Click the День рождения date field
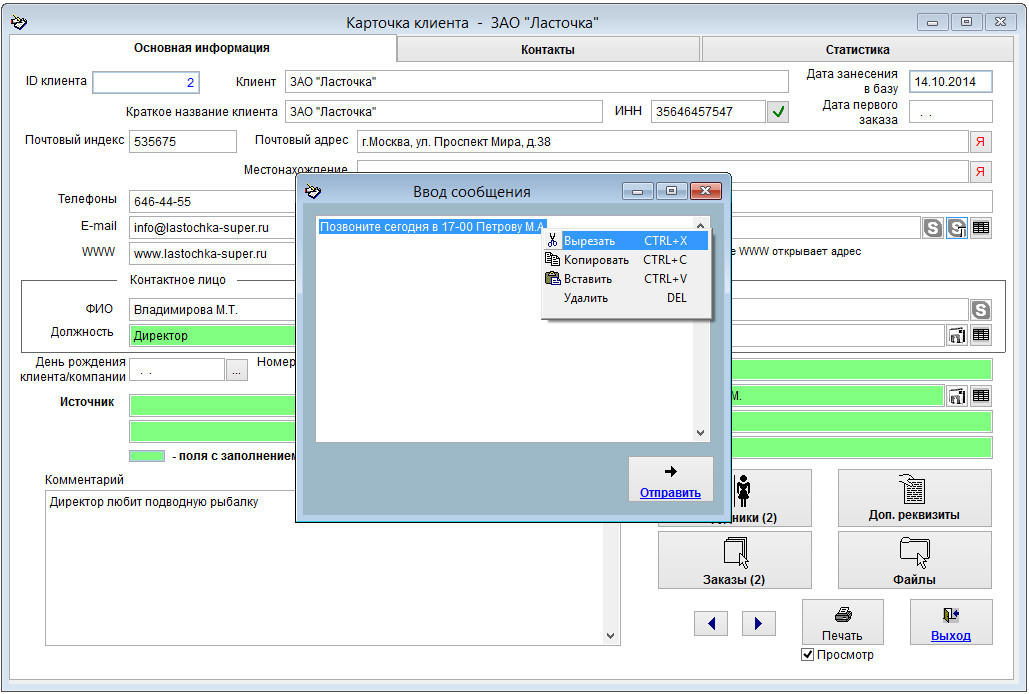1029x694 pixels. [x=177, y=370]
